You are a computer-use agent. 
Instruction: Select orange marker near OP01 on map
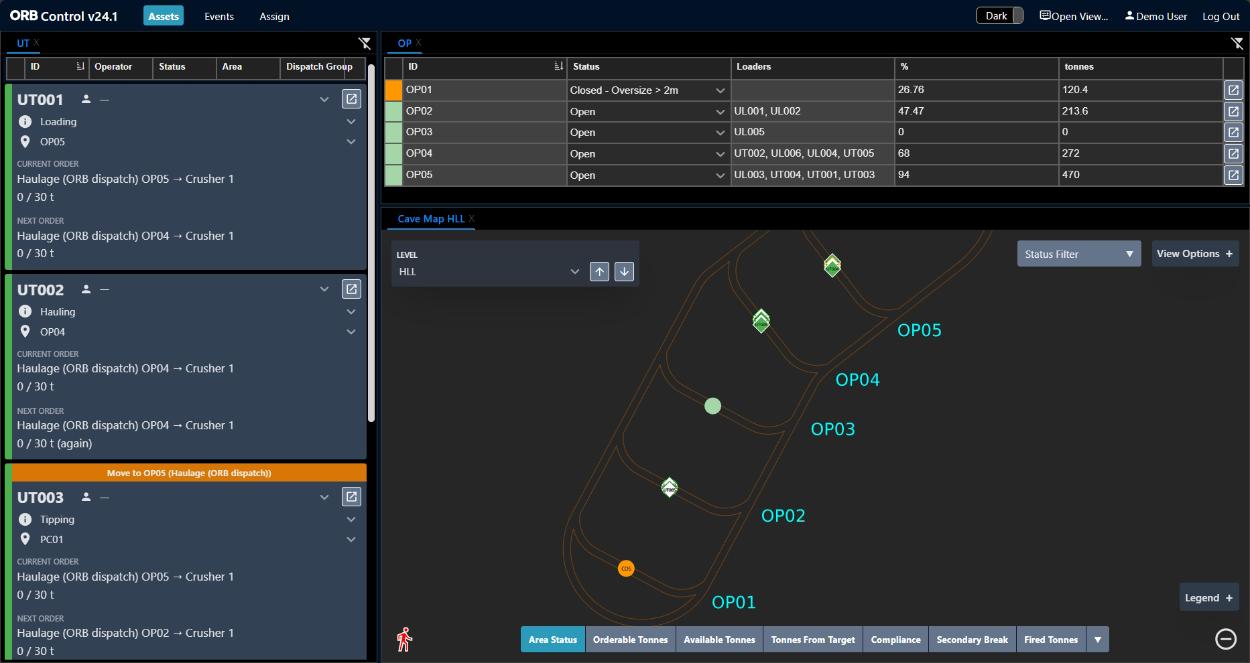point(626,568)
